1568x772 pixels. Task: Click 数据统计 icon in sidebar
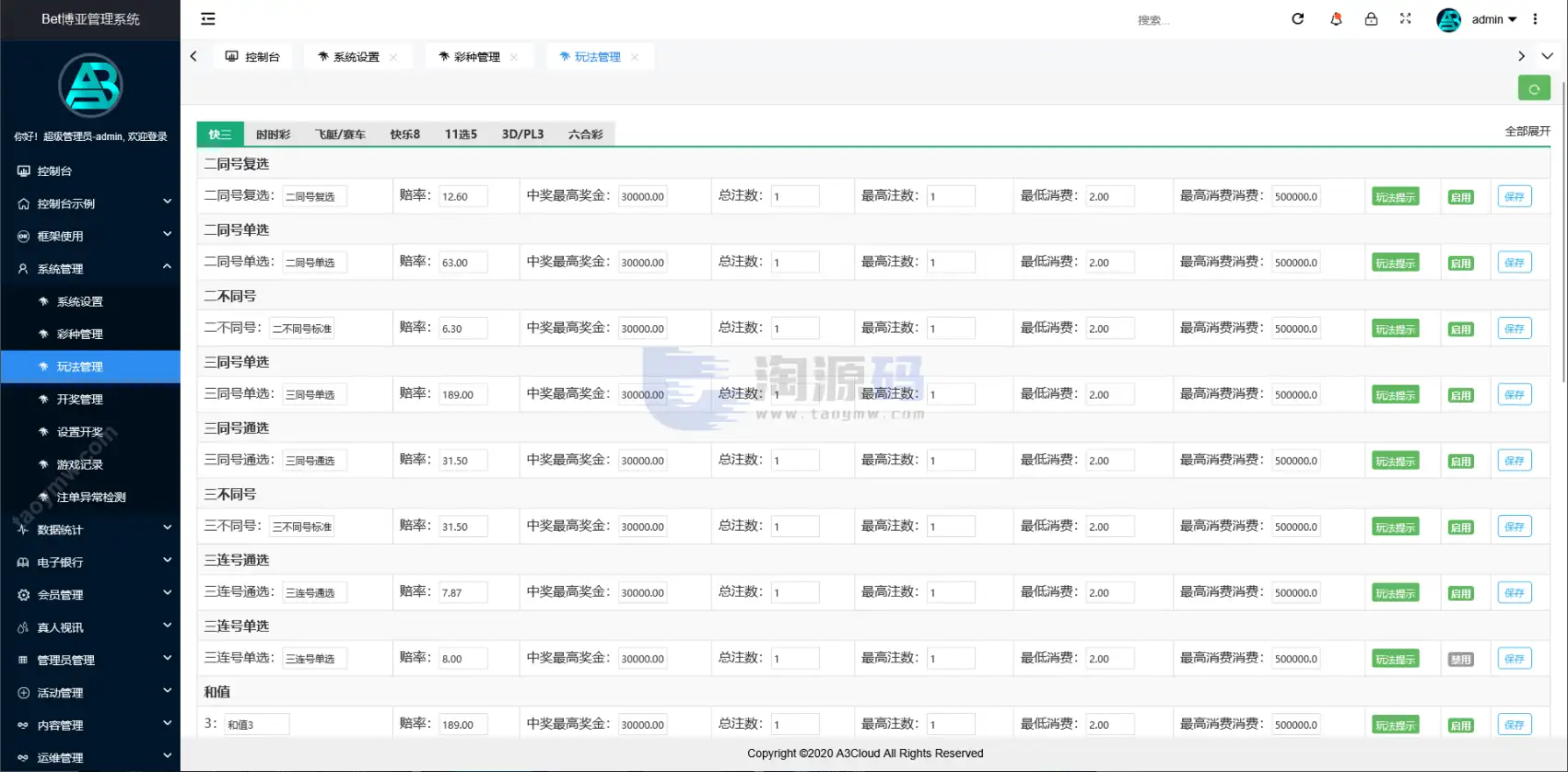24,530
